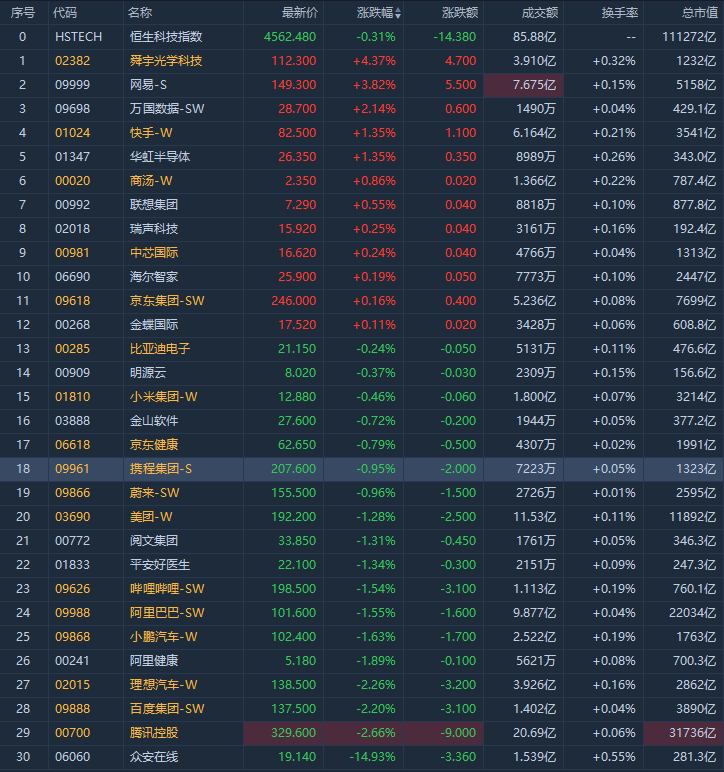
Task: Open 众安在线 stock name
Action: coord(154,757)
